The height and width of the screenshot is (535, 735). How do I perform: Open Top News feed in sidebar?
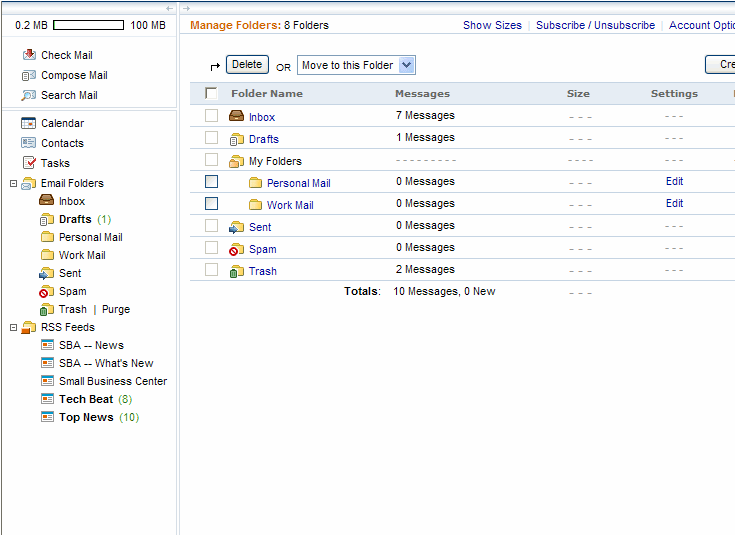click(86, 417)
